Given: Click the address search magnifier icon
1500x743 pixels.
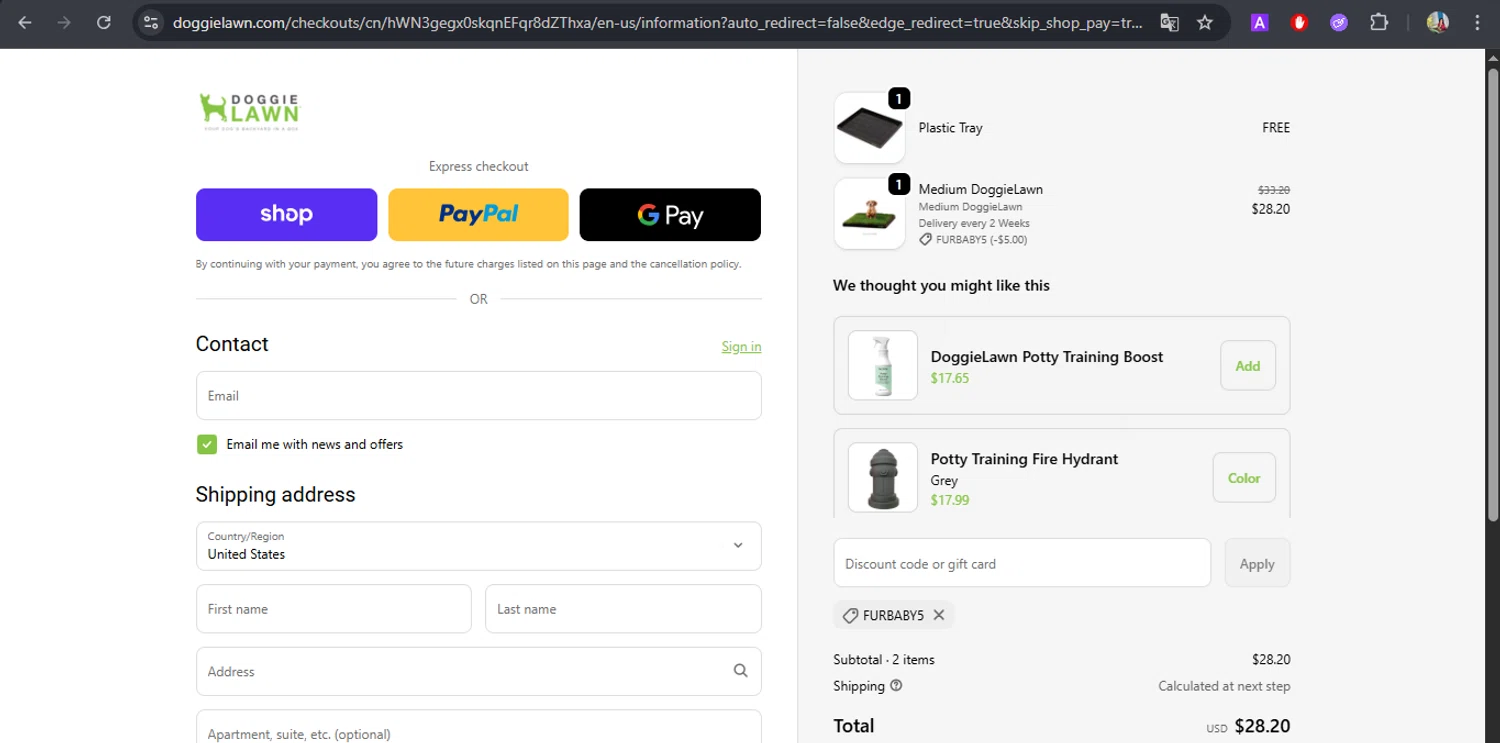Looking at the screenshot, I should click(740, 671).
